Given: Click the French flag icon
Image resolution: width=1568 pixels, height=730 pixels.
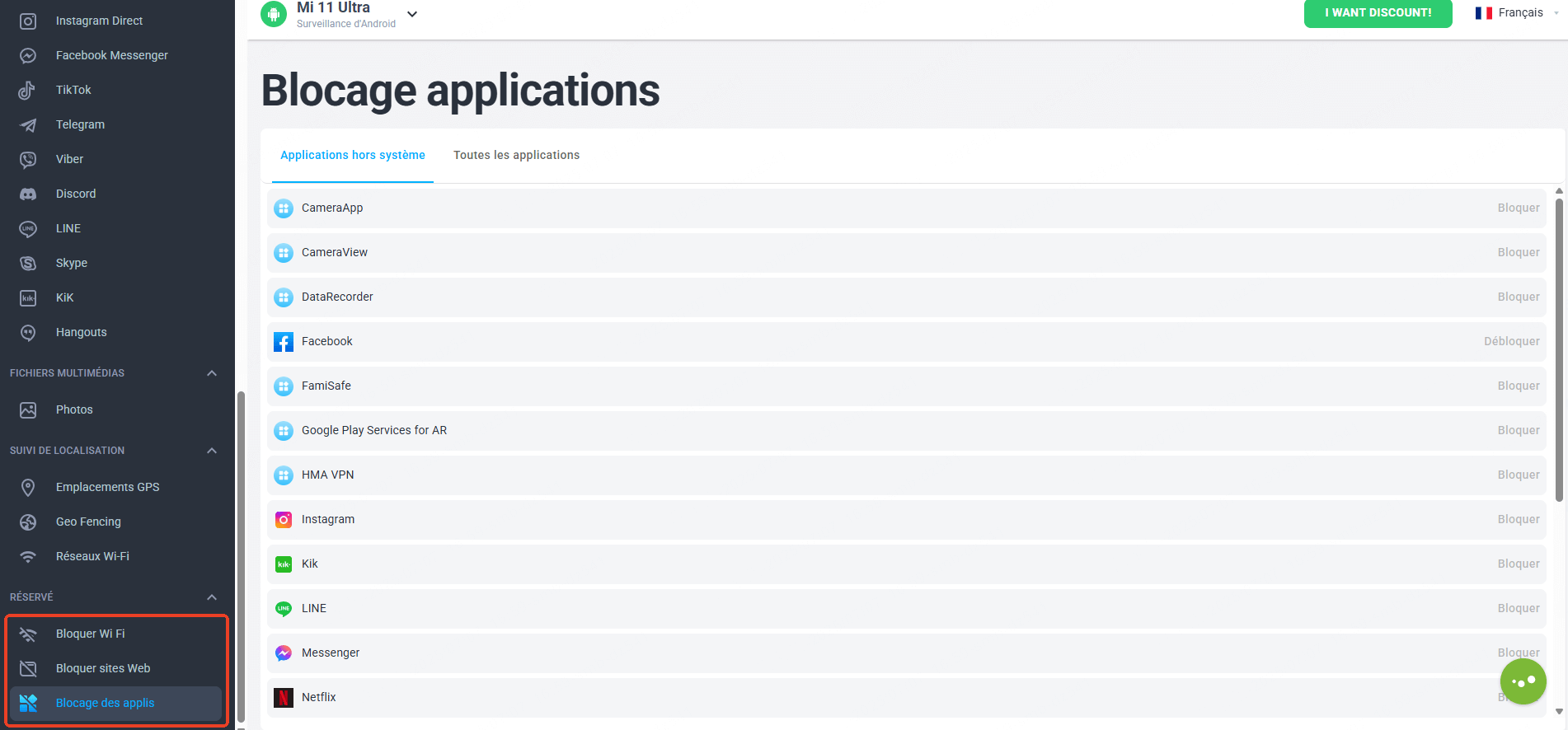Looking at the screenshot, I should (x=1484, y=13).
